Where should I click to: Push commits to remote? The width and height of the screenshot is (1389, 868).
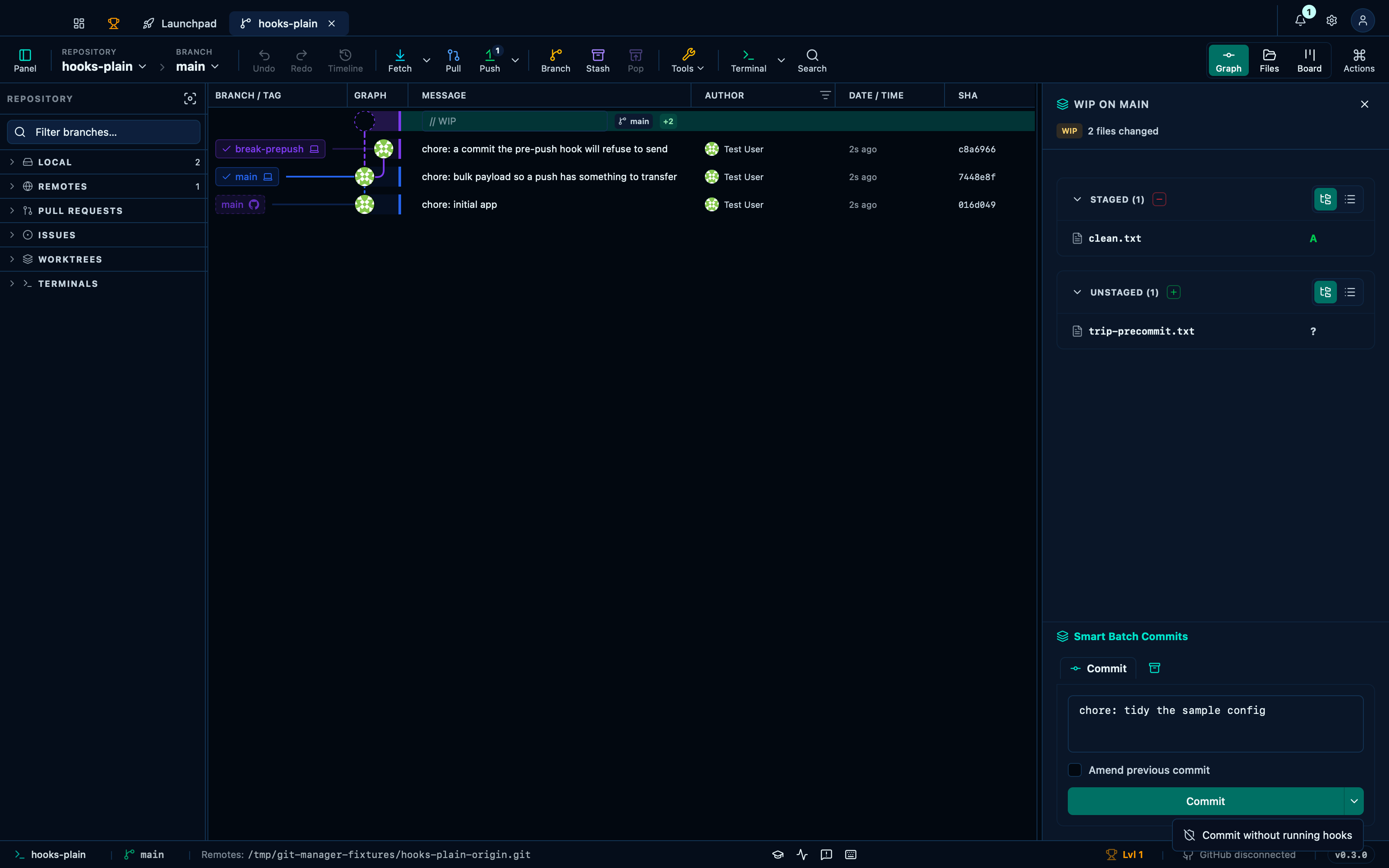(x=490, y=60)
